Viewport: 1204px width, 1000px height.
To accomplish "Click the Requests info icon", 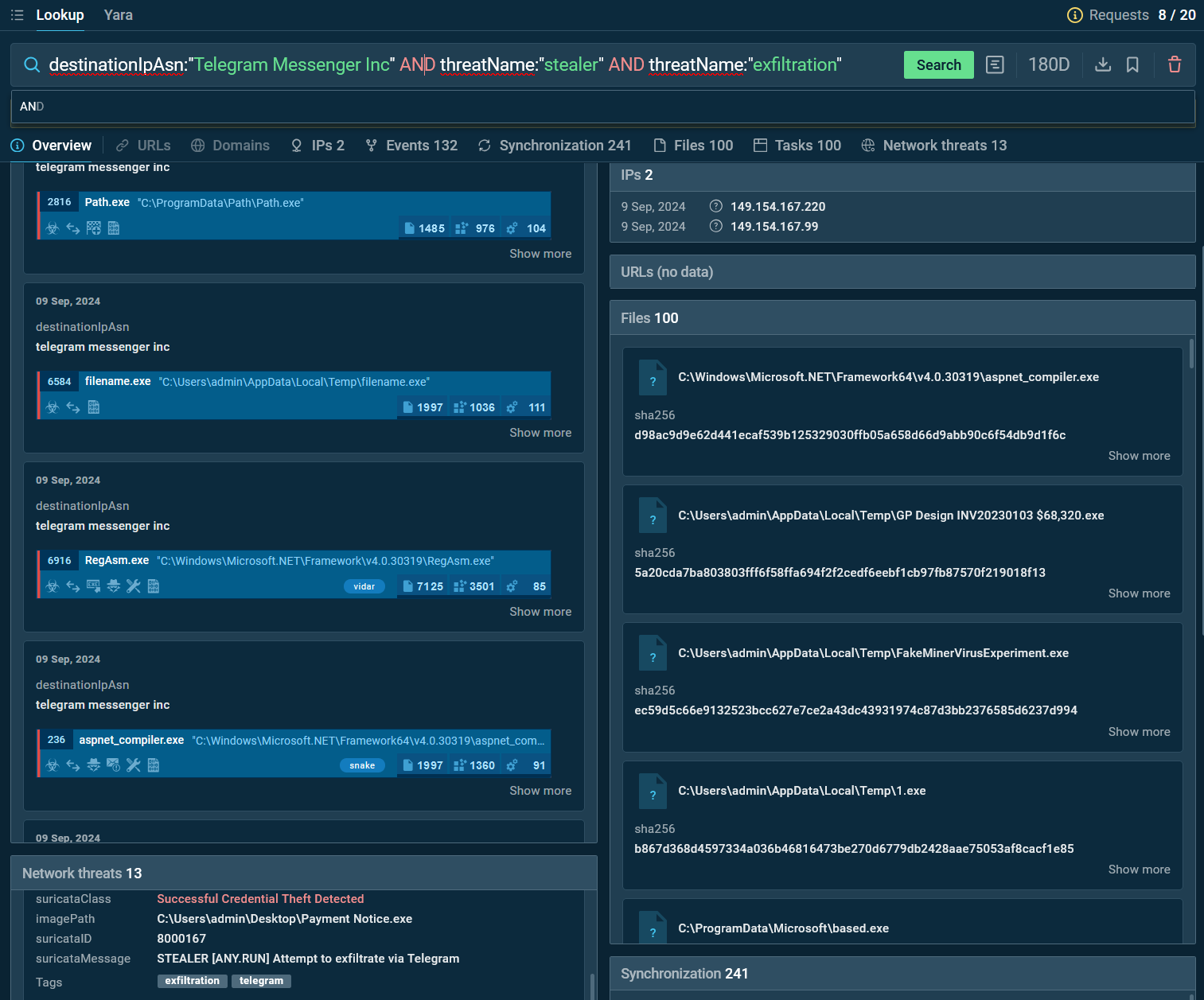I will click(x=1075, y=14).
